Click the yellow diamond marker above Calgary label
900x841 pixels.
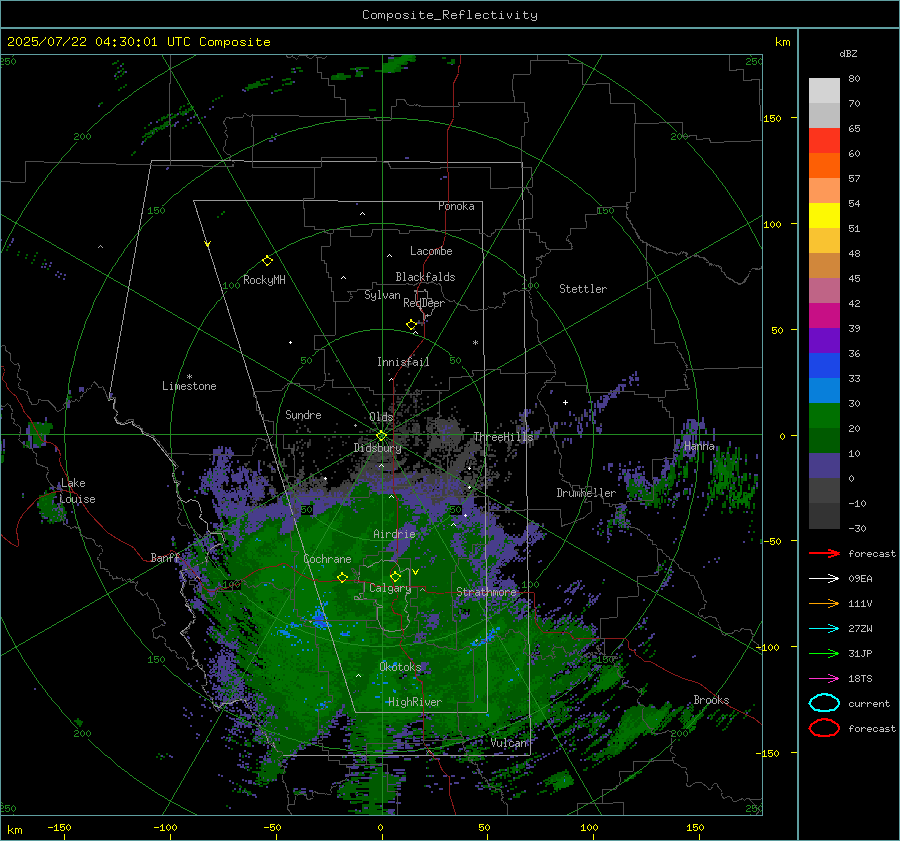click(x=395, y=576)
